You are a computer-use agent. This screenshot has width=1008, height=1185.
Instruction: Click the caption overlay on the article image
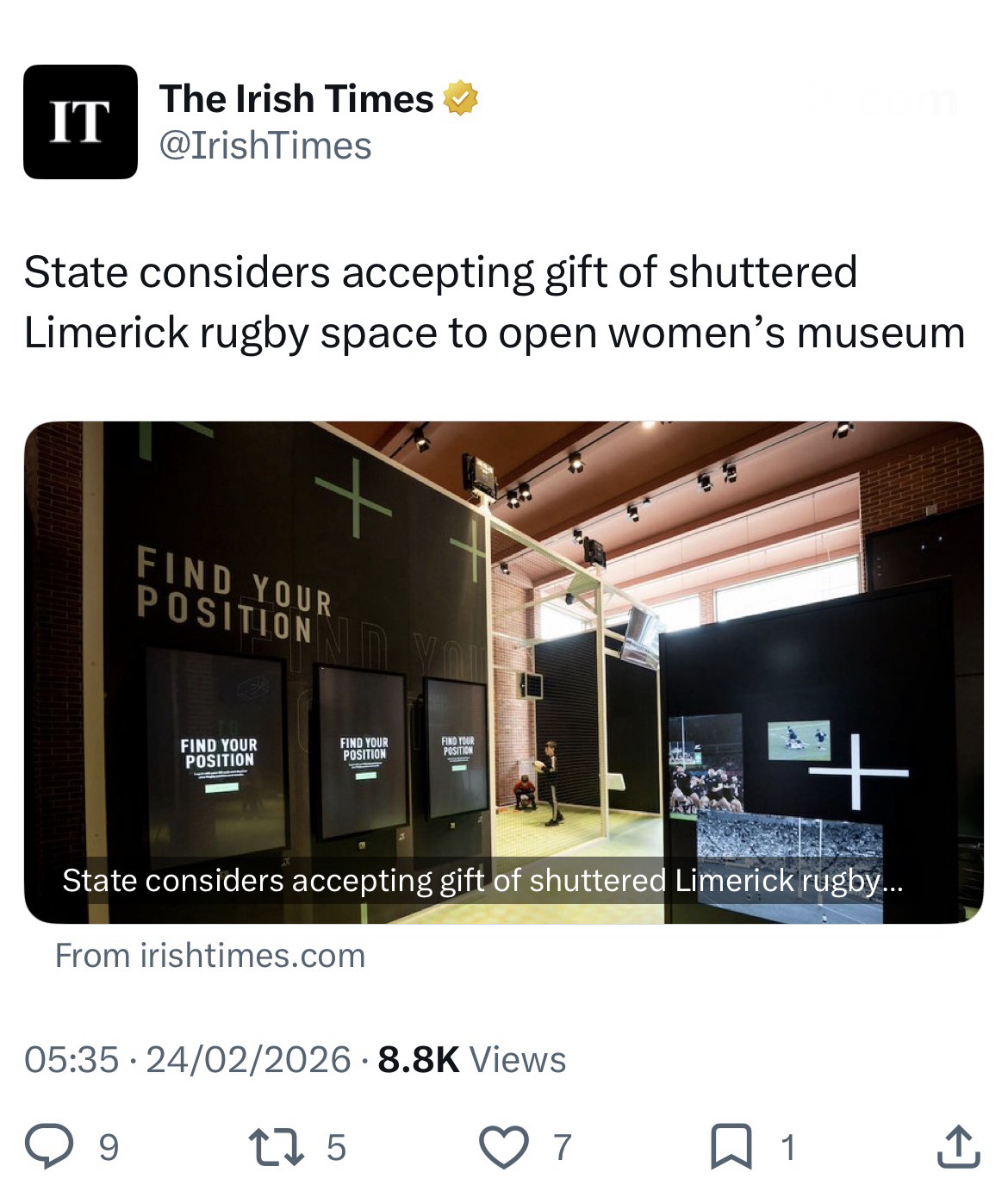tap(482, 881)
